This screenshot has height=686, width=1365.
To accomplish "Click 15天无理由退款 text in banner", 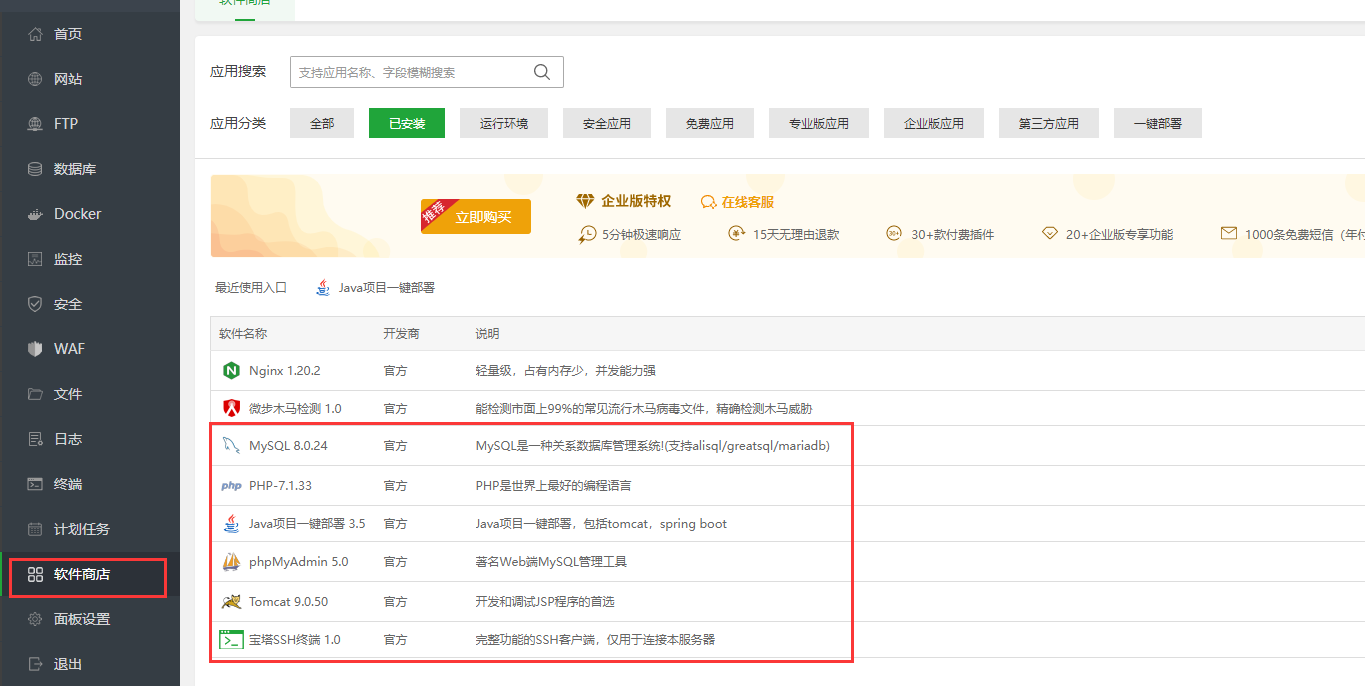I will [x=796, y=235].
